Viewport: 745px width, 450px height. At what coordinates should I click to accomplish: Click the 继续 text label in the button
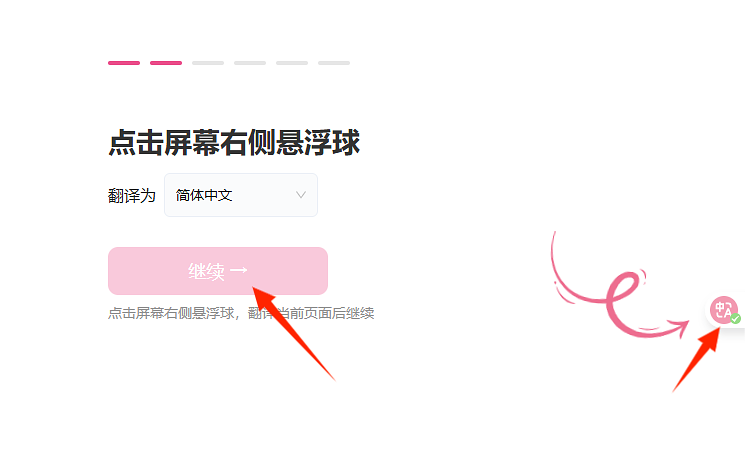pyautogui.click(x=206, y=271)
